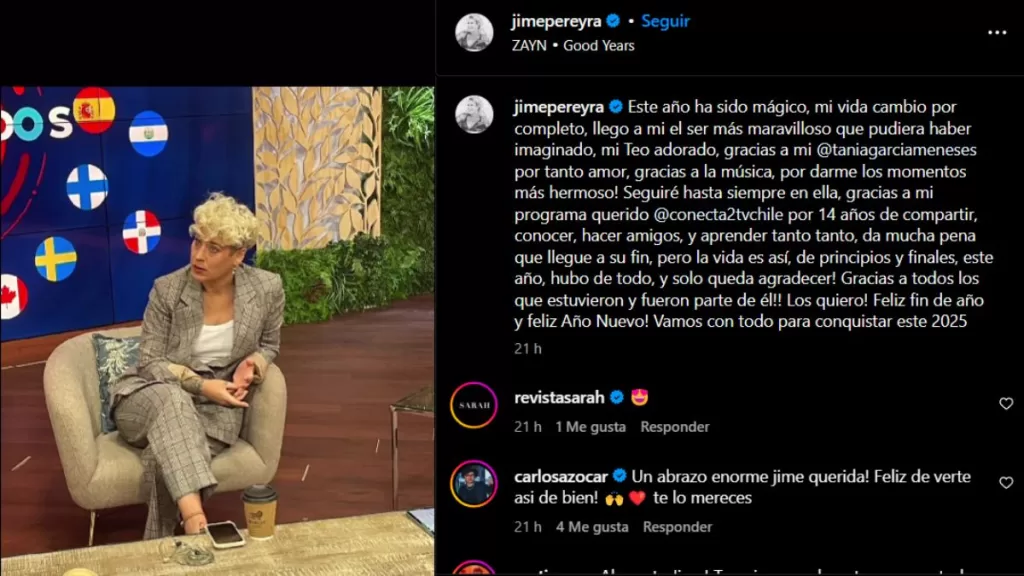
Task: Open revistasarah profile avatar
Action: coord(473,405)
